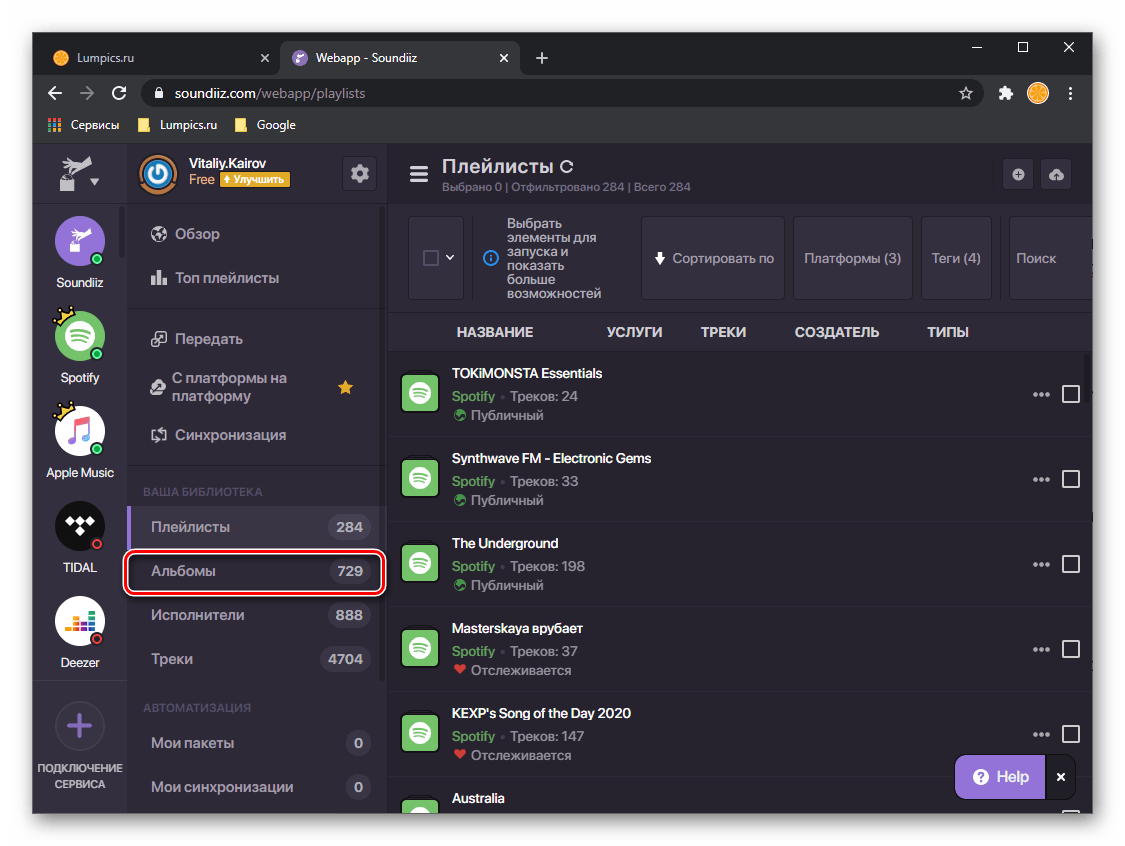Viewport: 1125px width, 846px height.
Task: Click the Поиск search field
Action: click(1048, 258)
